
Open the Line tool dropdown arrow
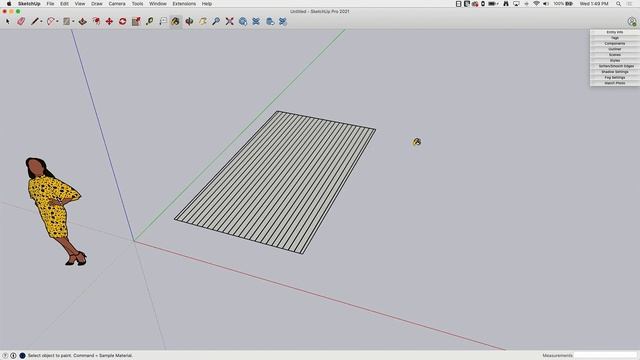[41, 22]
